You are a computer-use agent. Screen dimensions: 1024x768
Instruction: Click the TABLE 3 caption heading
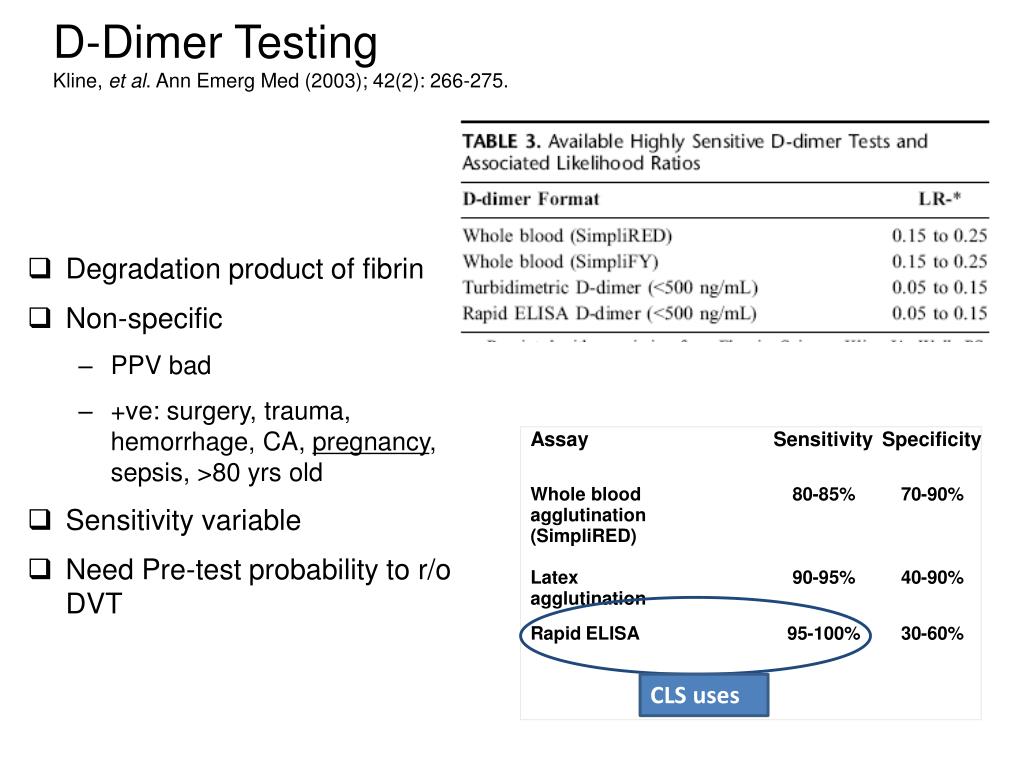[x=695, y=152]
